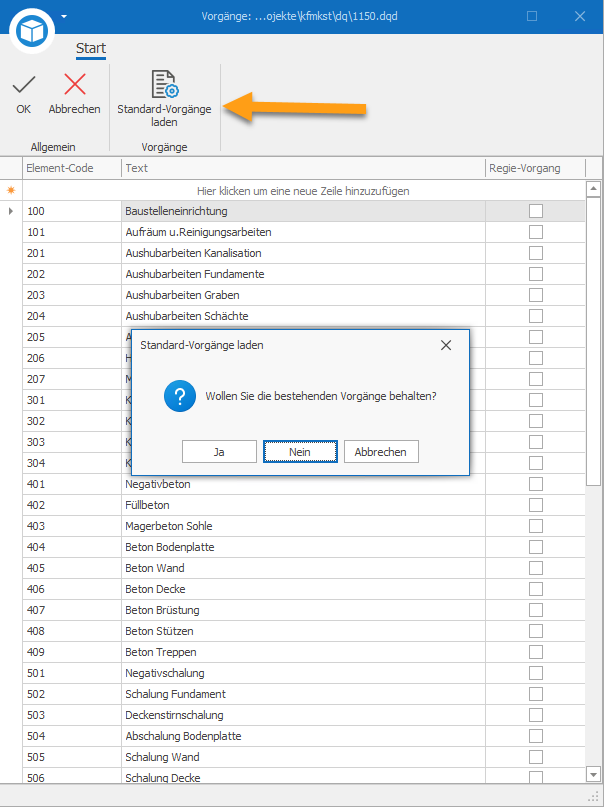Toggle Regie-Vorgang for row 404
Screen dimensions: 604x807
tap(536, 547)
